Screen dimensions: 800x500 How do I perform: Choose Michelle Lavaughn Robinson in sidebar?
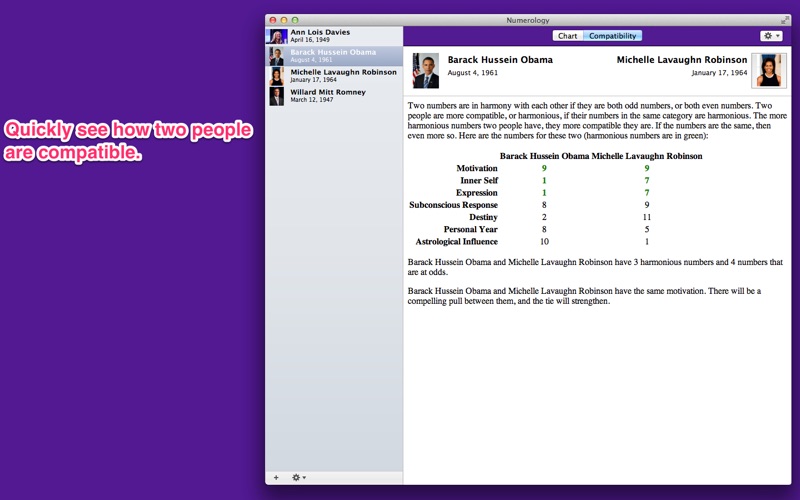(x=334, y=76)
